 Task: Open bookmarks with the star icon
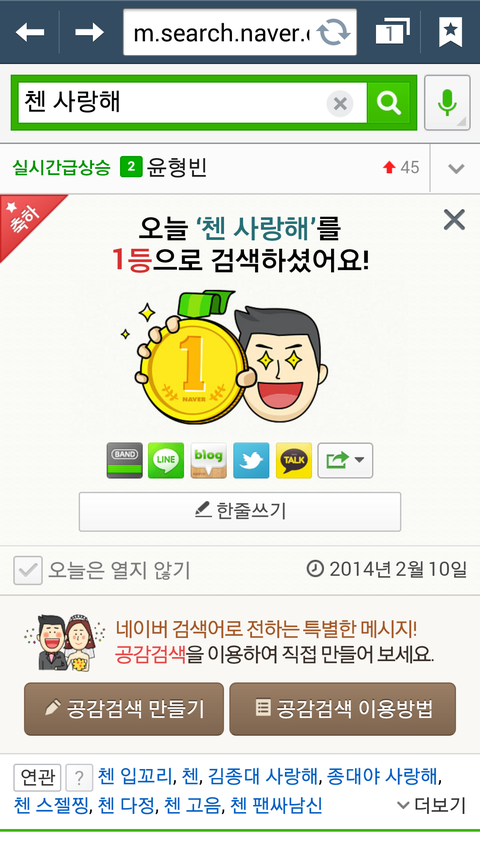click(x=450, y=32)
